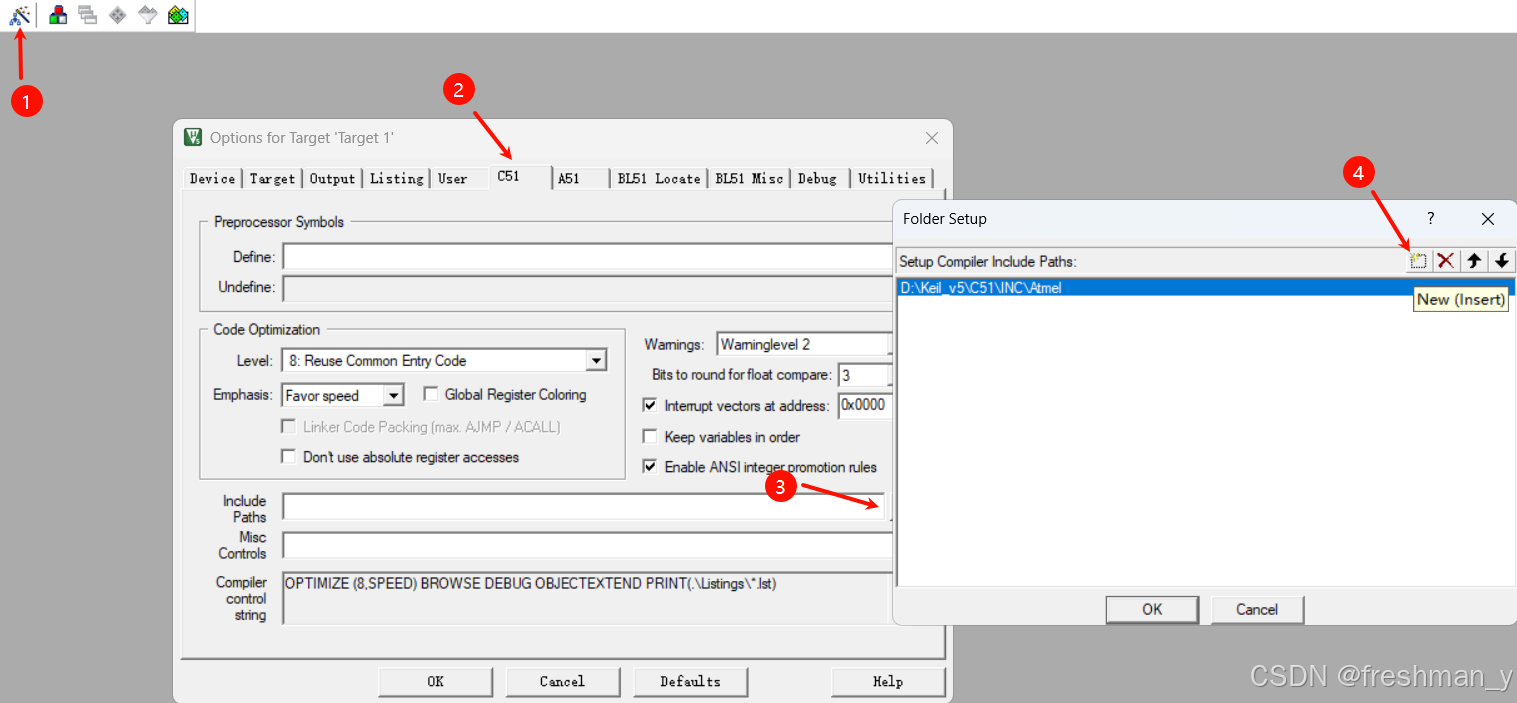Click OK in Options for Target dialog

click(435, 681)
